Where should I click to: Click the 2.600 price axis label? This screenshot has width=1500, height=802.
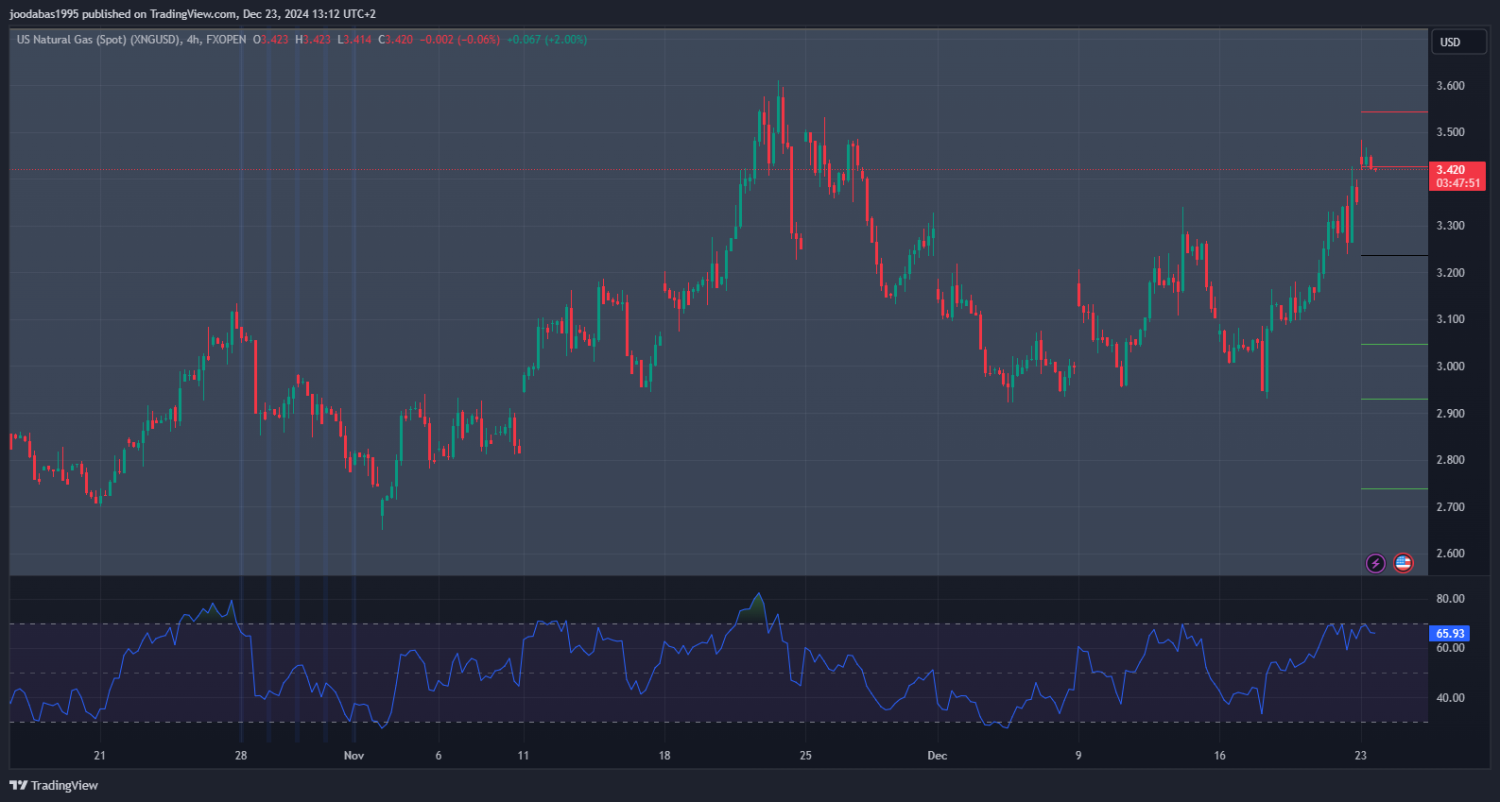pyautogui.click(x=1450, y=554)
